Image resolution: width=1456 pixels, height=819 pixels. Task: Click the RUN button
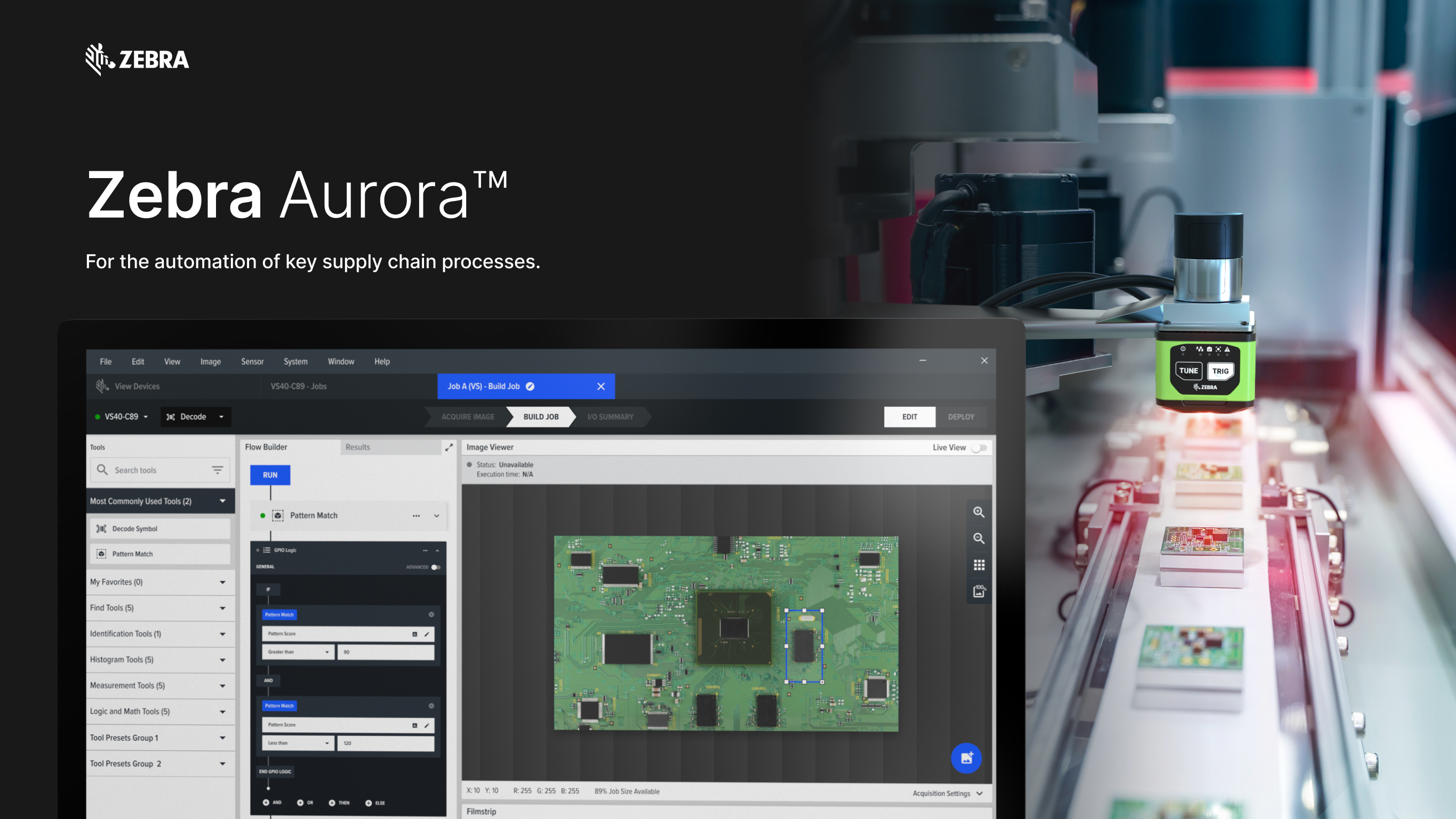[x=270, y=475]
